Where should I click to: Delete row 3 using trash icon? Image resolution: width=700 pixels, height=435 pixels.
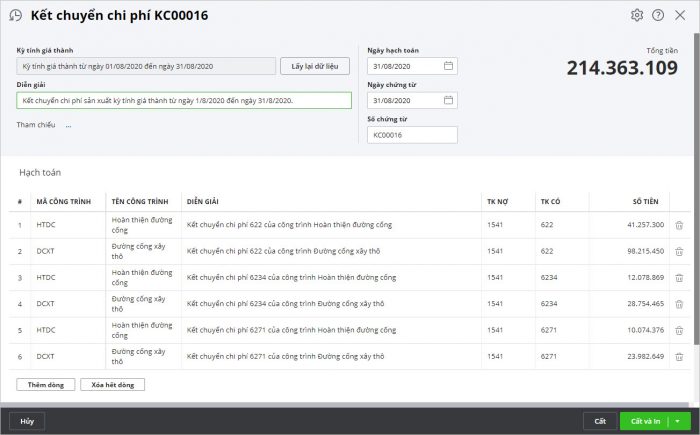(679, 277)
